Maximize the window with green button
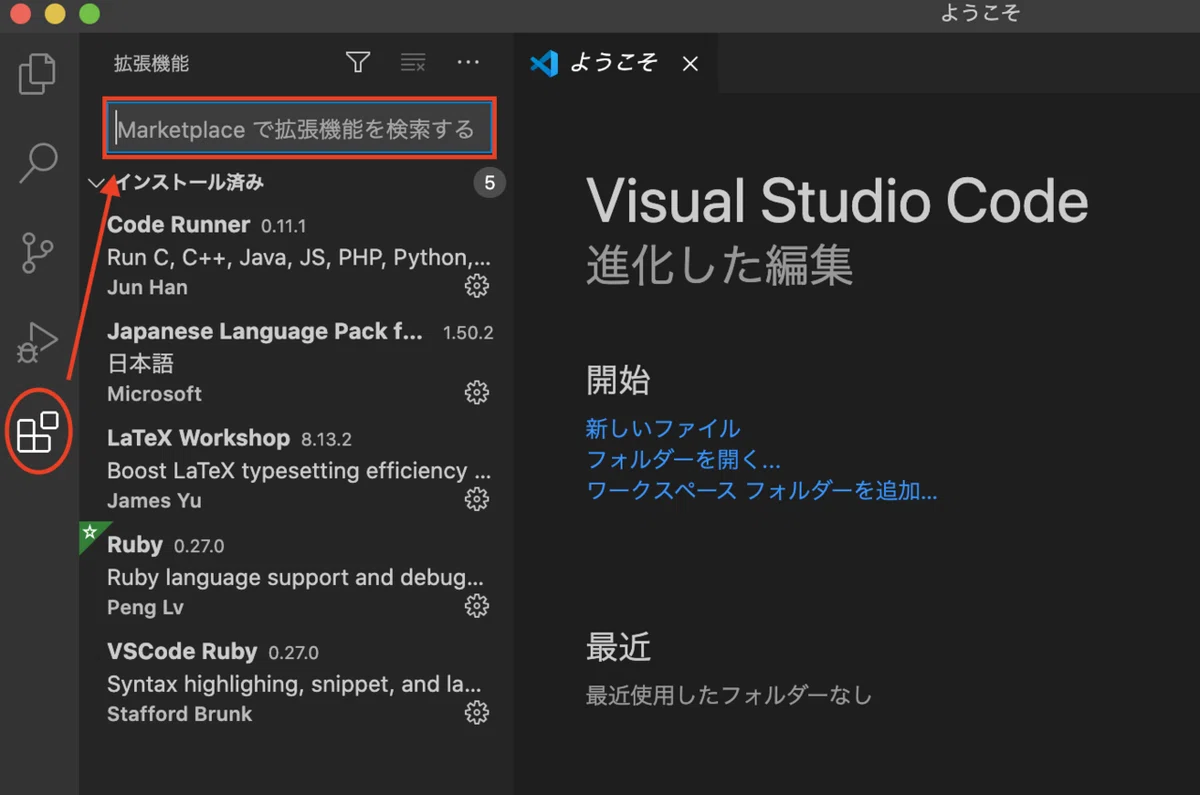 click(89, 14)
